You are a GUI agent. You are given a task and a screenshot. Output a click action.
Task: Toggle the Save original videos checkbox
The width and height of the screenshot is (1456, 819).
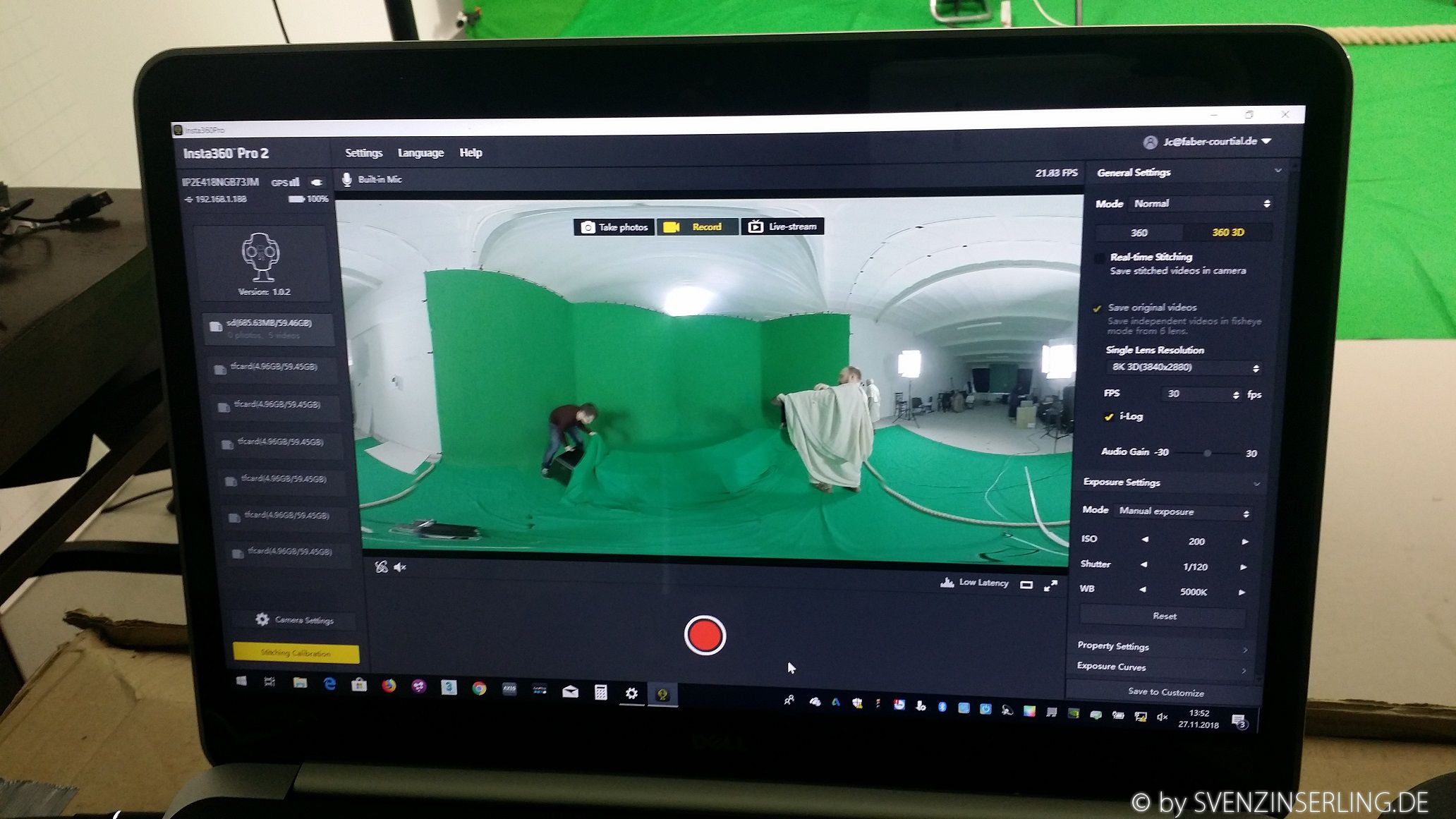[1097, 308]
